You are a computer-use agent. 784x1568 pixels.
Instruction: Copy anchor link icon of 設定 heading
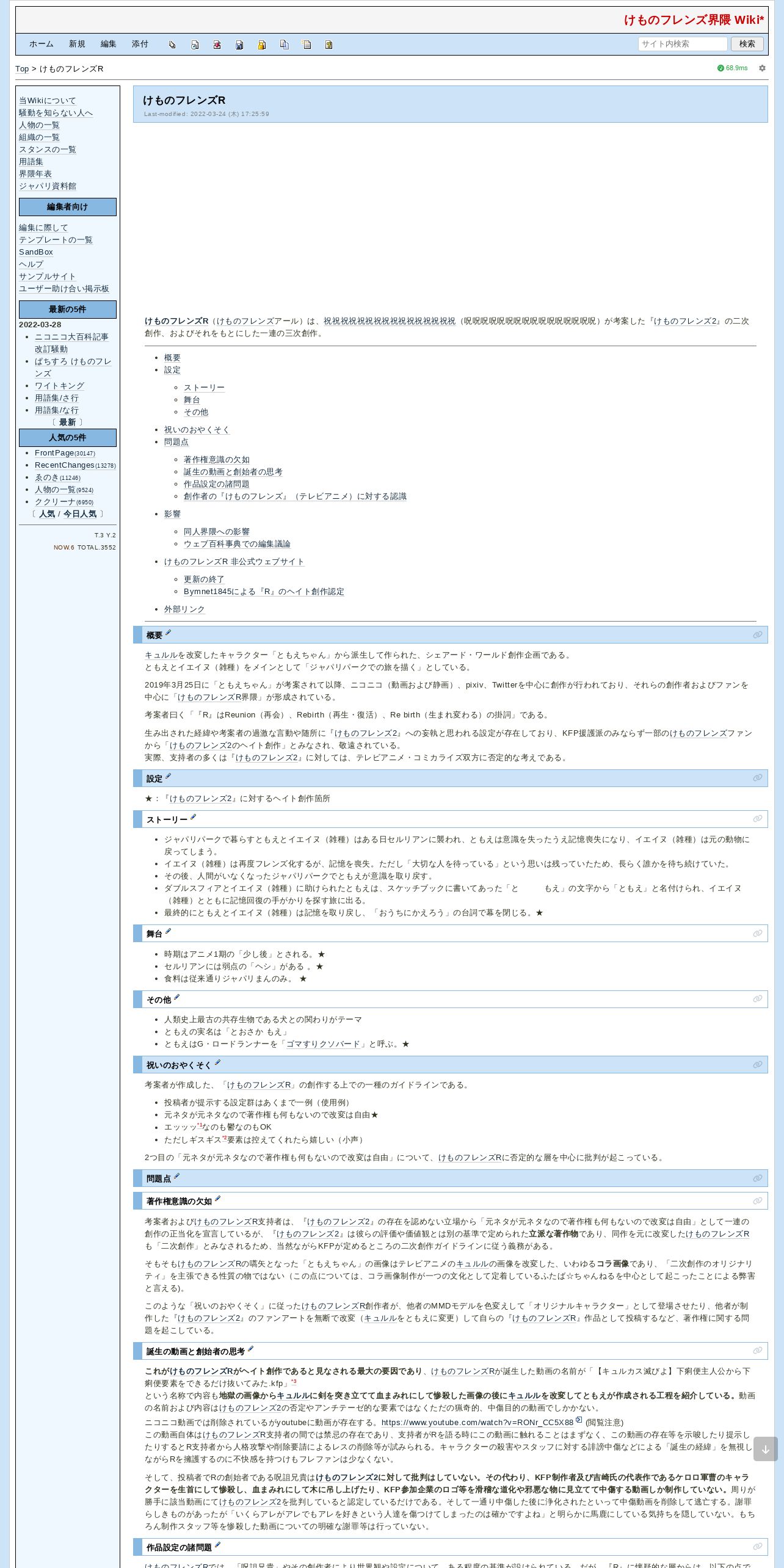pyautogui.click(x=758, y=778)
